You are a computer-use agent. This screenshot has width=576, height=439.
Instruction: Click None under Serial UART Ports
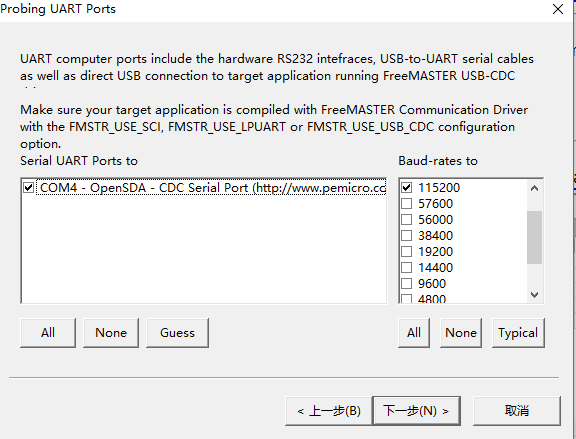point(111,333)
